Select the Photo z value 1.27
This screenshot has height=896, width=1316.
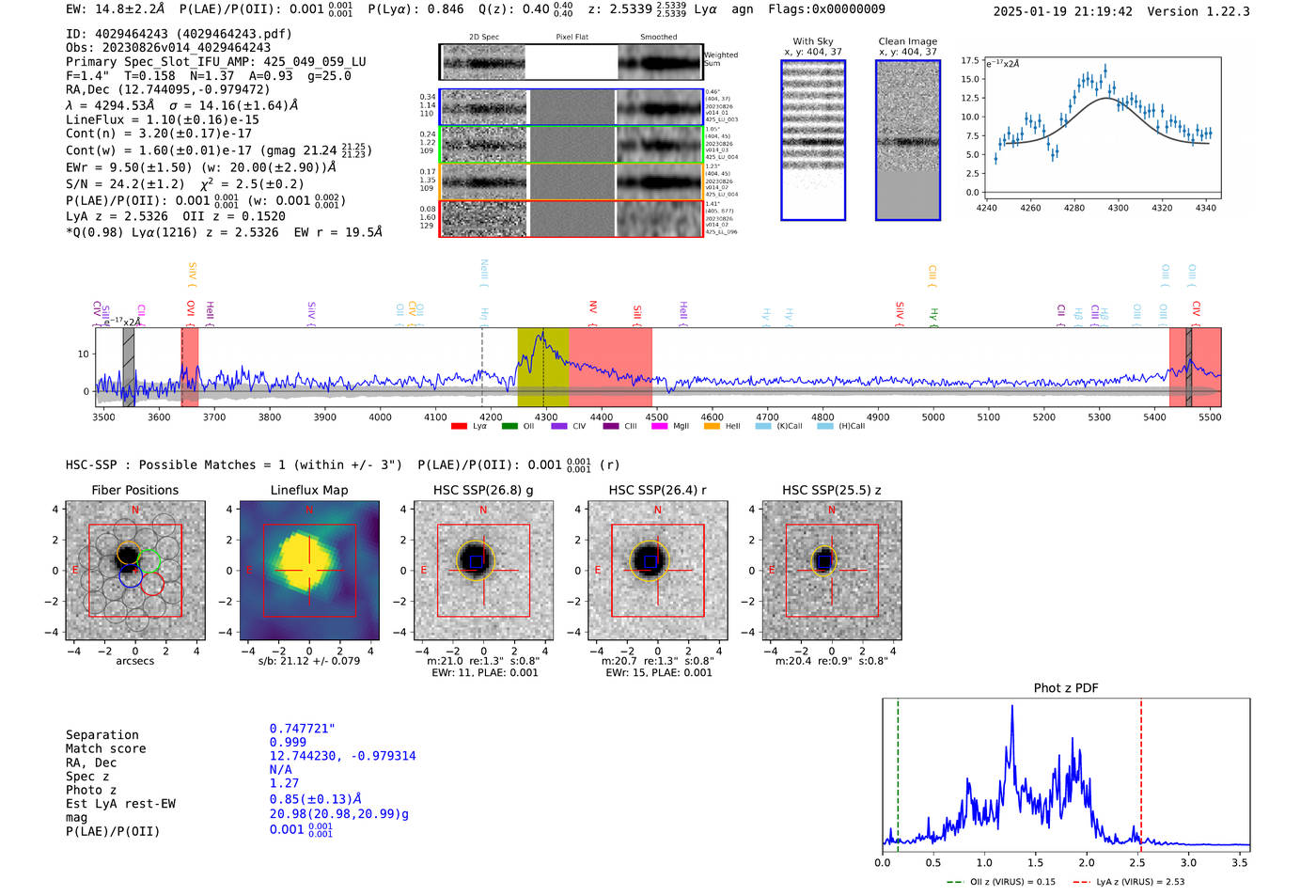[x=284, y=783]
